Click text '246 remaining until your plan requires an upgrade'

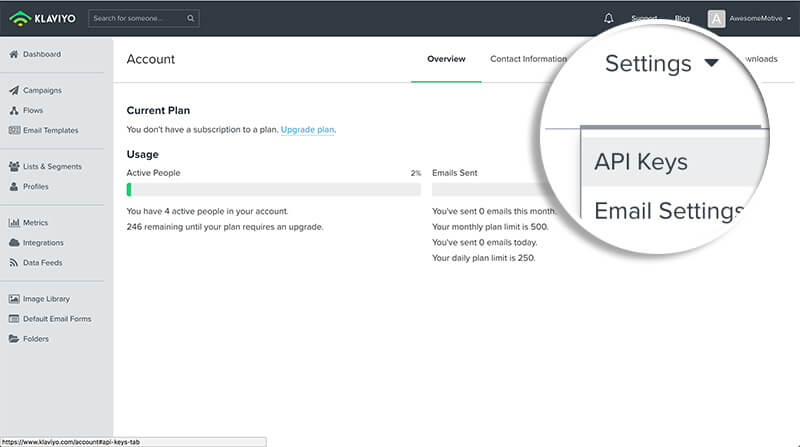224,227
